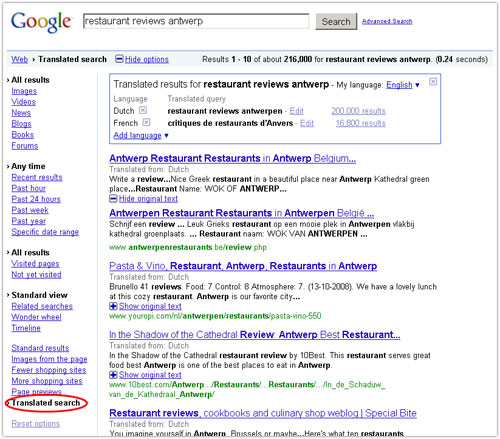
Task: Remove the Dutch language
Action: coord(143,110)
